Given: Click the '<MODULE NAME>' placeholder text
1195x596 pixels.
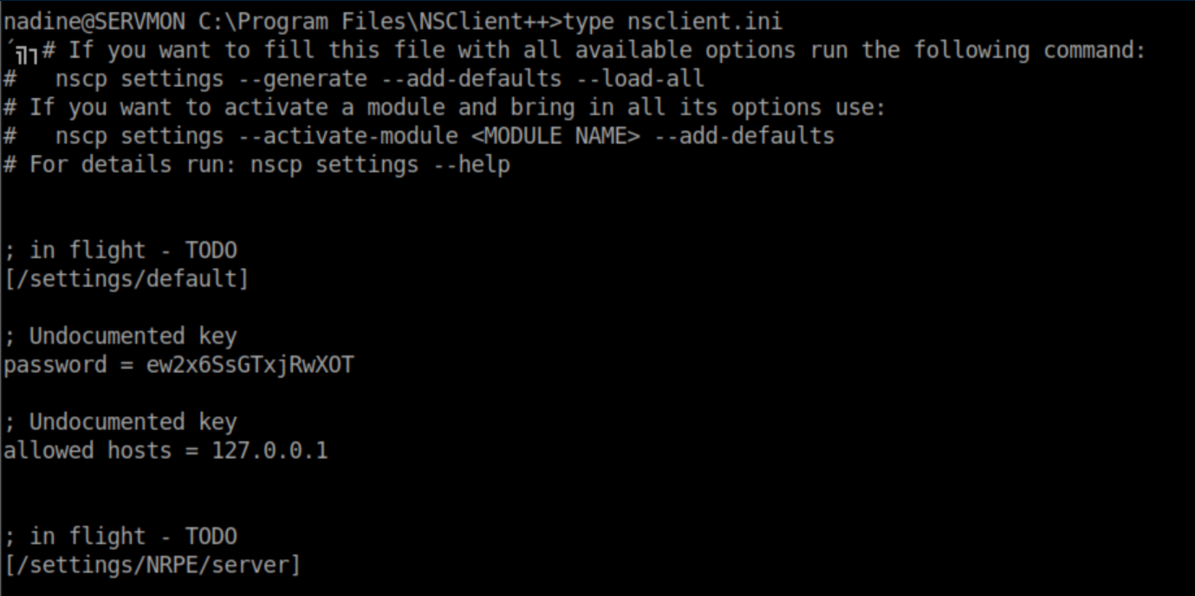Looking at the screenshot, I should 555,136.
